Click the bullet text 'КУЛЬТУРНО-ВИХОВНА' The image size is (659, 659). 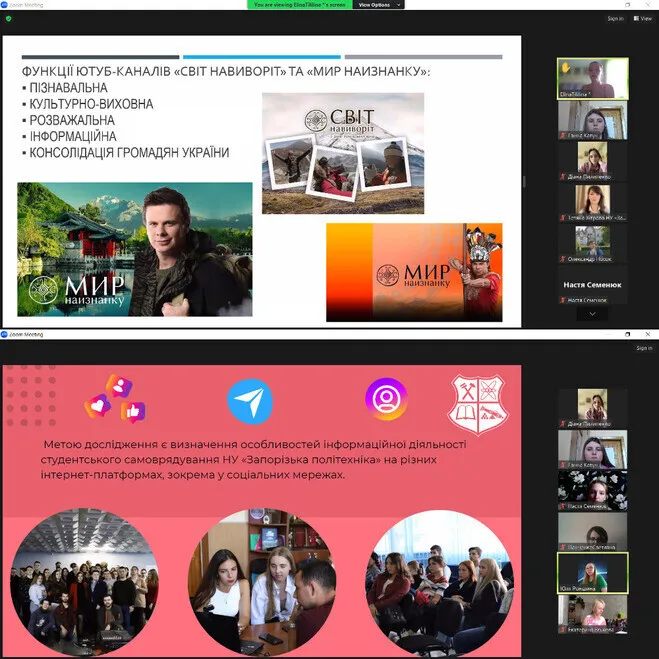point(91,104)
